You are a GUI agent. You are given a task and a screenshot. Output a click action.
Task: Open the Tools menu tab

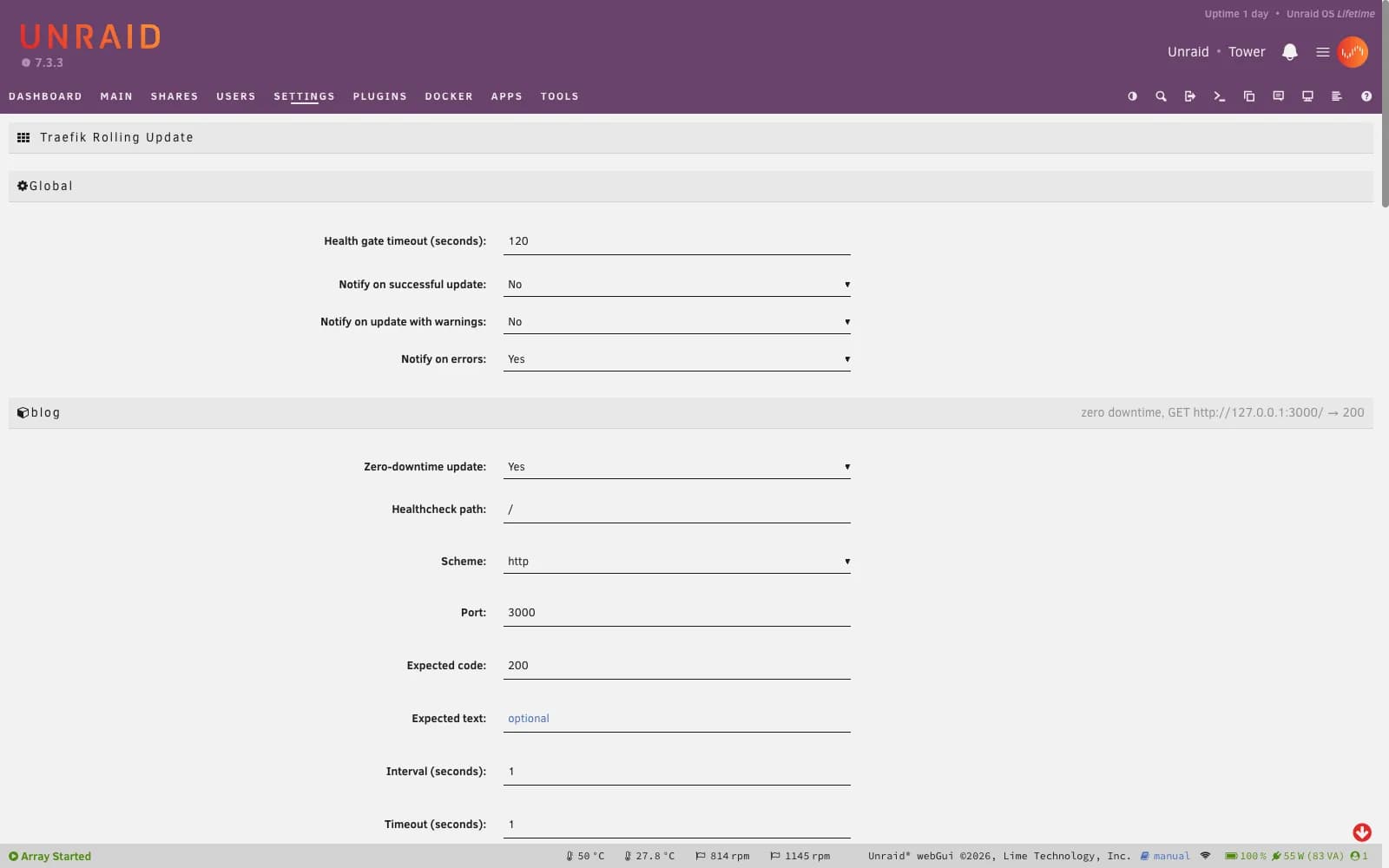tap(559, 96)
